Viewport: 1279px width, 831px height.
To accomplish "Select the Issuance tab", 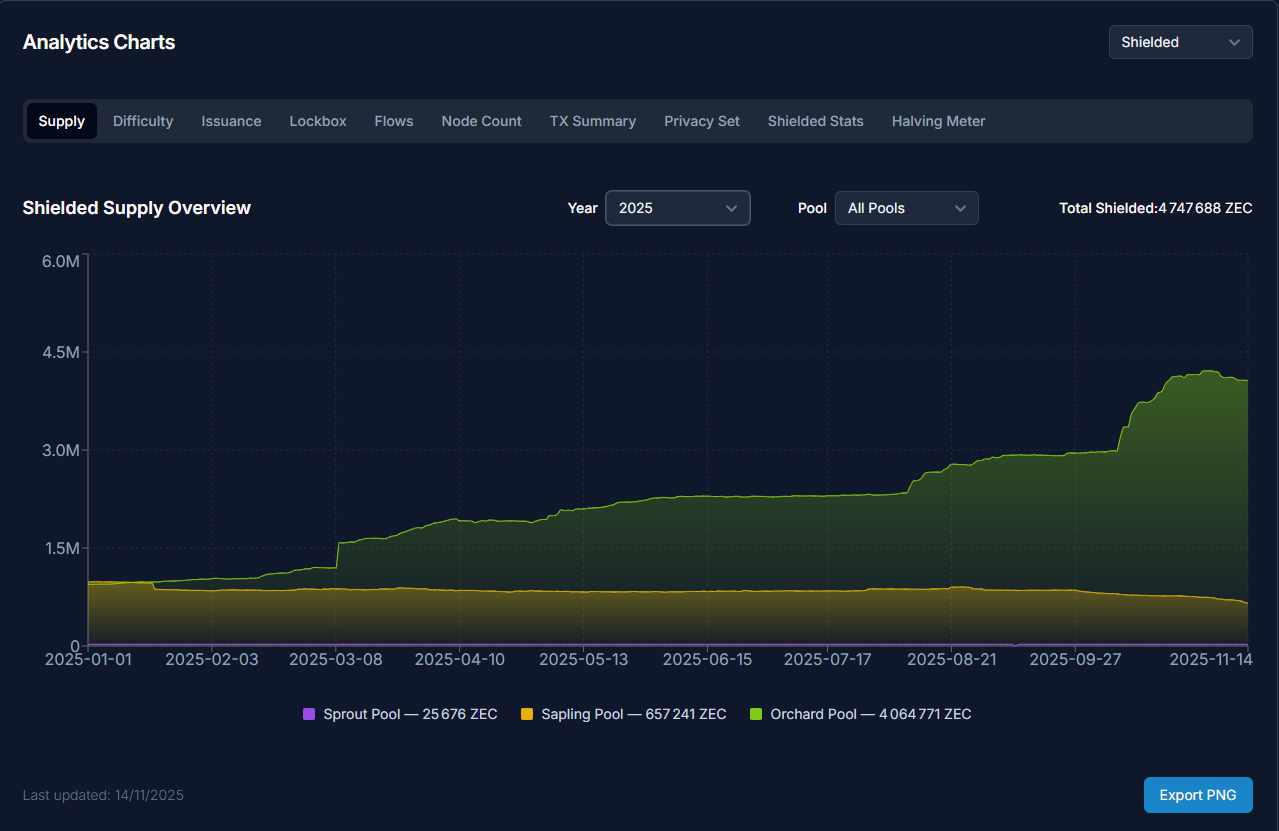I will coord(231,121).
